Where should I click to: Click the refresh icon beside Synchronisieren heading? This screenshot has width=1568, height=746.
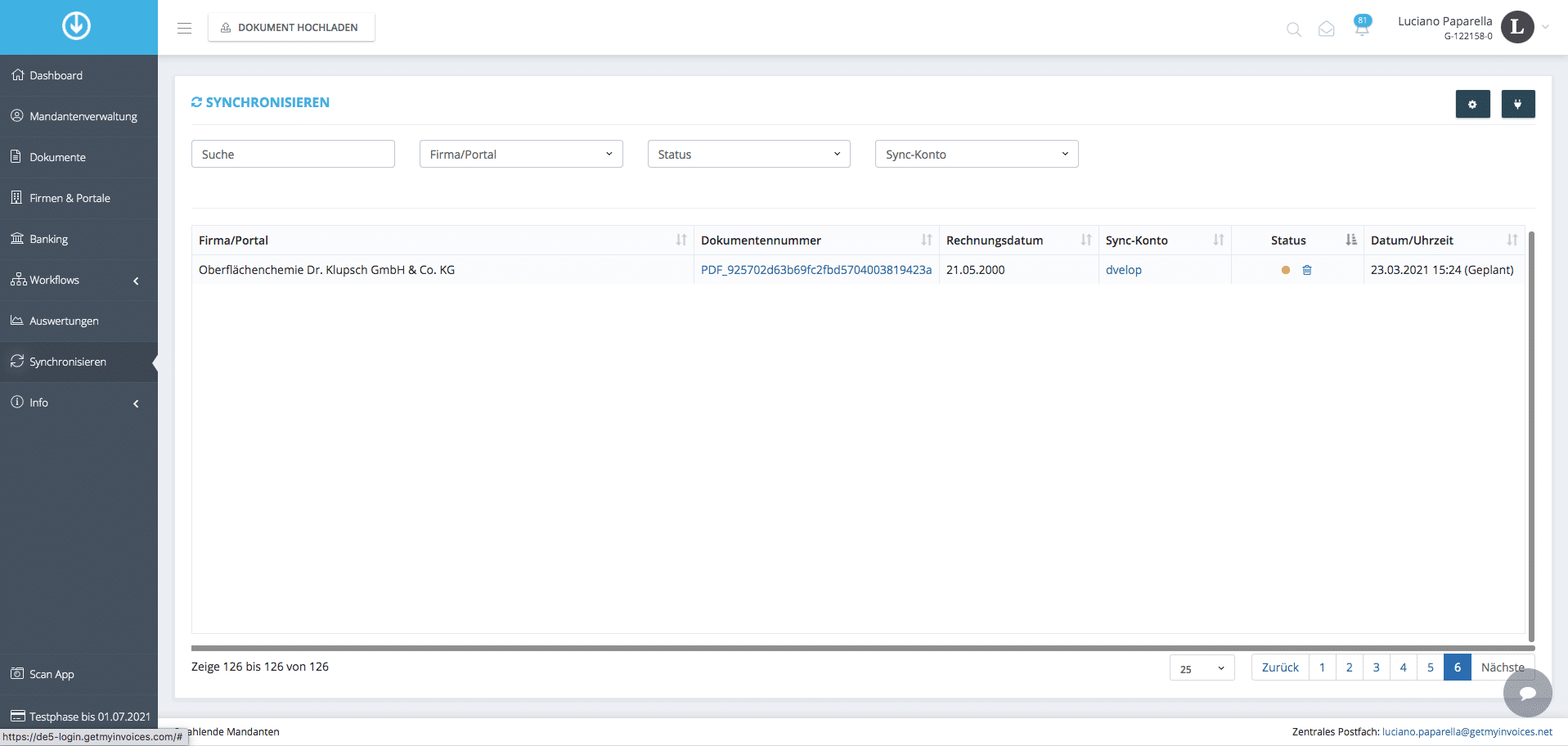[196, 102]
